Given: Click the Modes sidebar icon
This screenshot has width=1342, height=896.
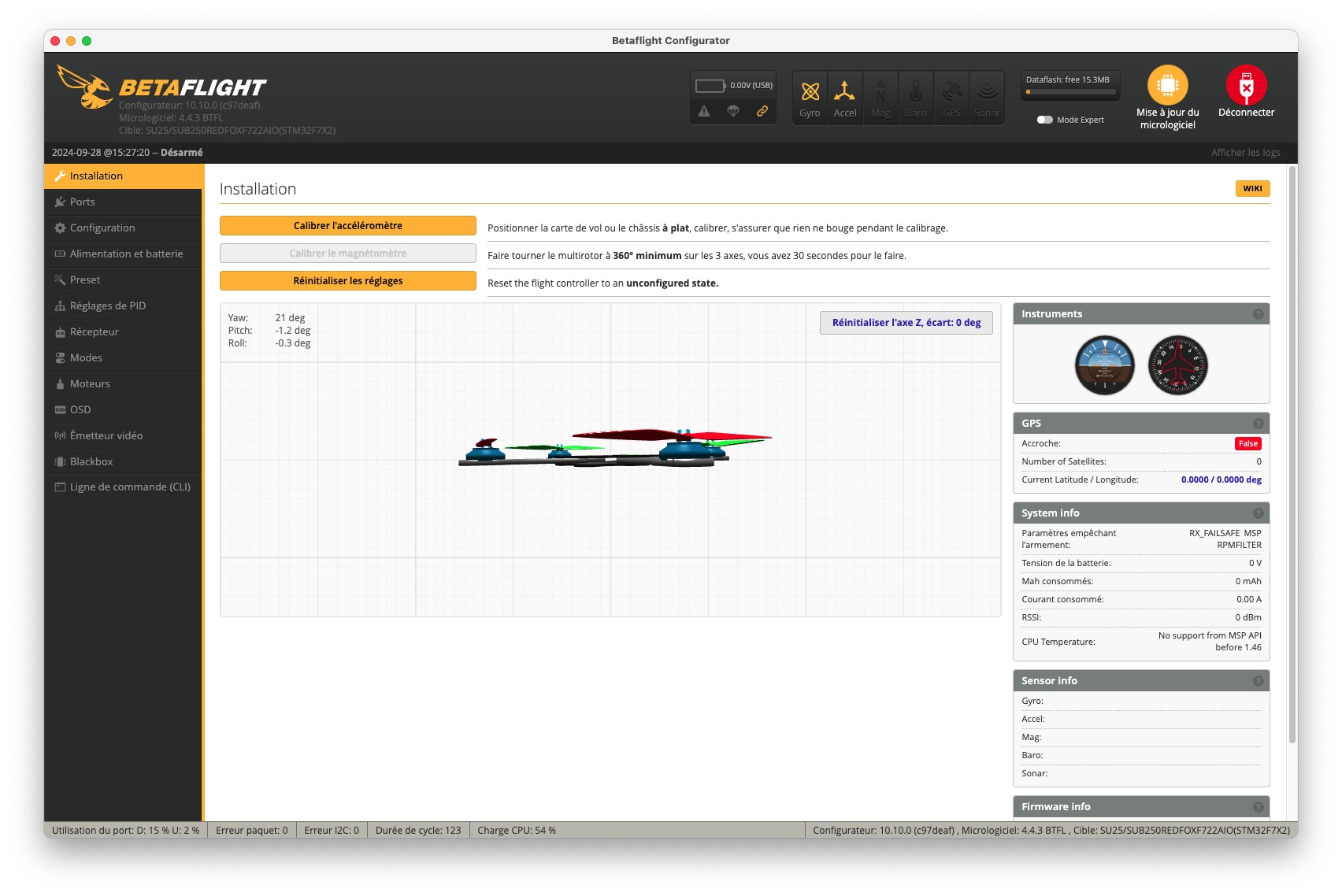Looking at the screenshot, I should click(60, 358).
